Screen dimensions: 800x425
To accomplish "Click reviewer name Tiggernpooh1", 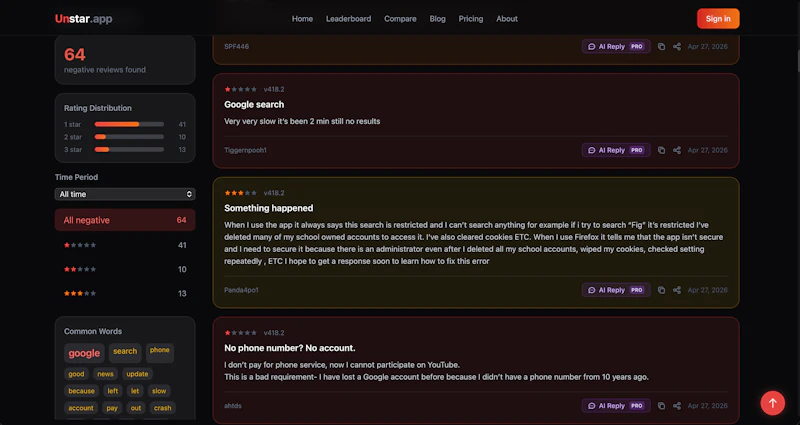I will pos(245,150).
